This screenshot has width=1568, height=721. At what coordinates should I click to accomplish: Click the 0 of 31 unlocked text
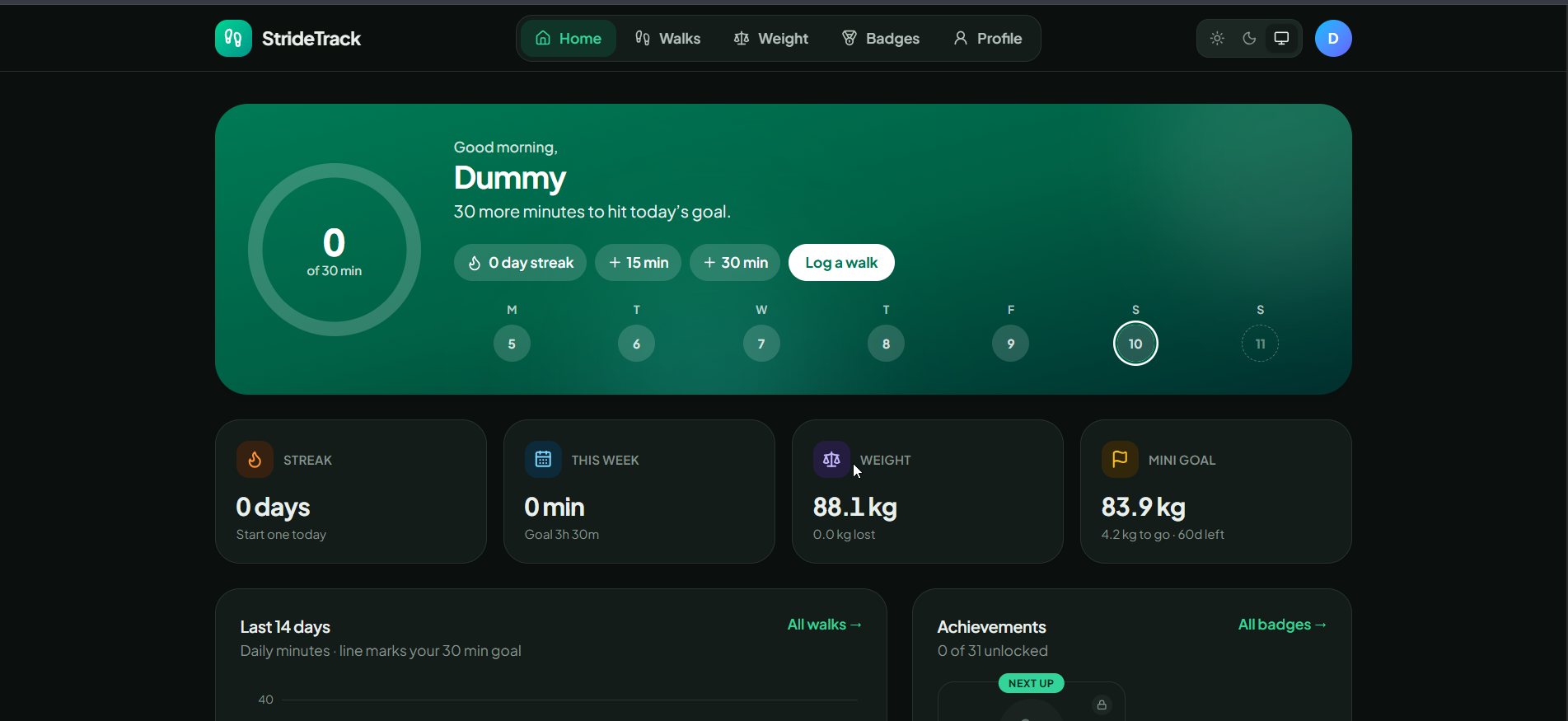click(993, 651)
